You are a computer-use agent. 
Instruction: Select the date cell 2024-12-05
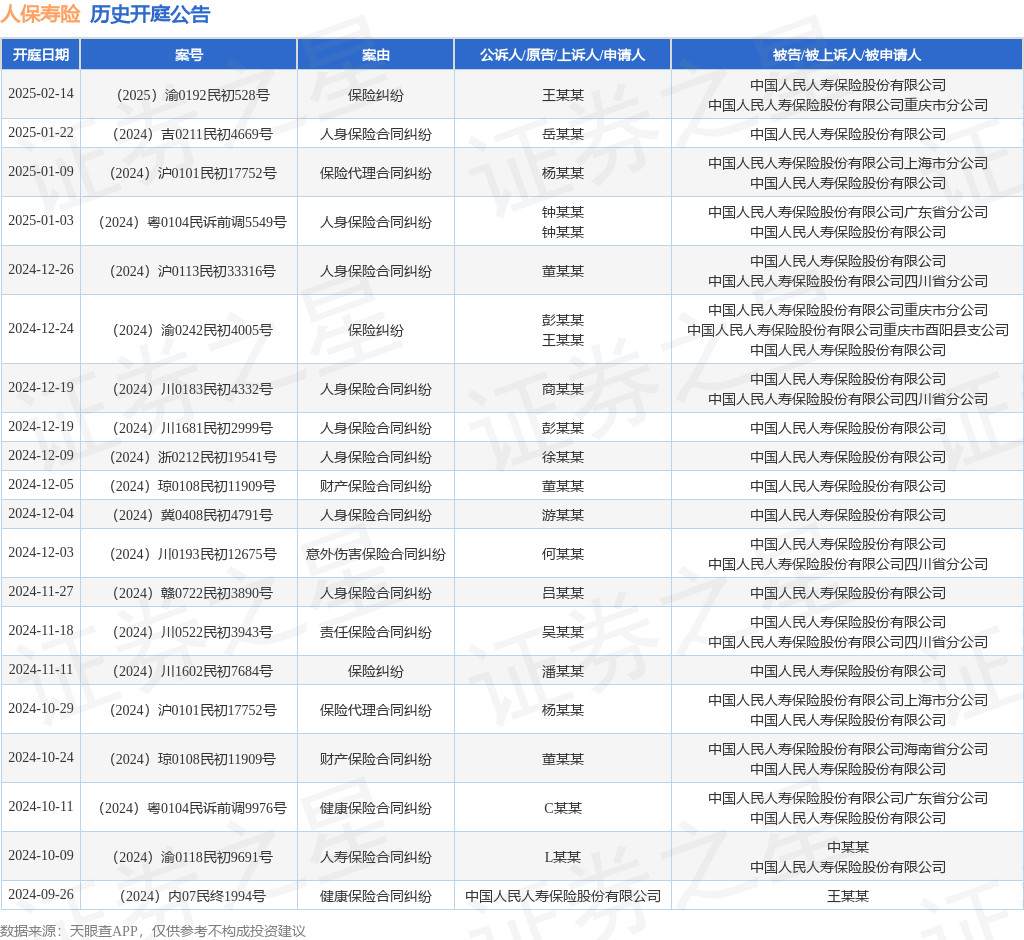pos(40,485)
